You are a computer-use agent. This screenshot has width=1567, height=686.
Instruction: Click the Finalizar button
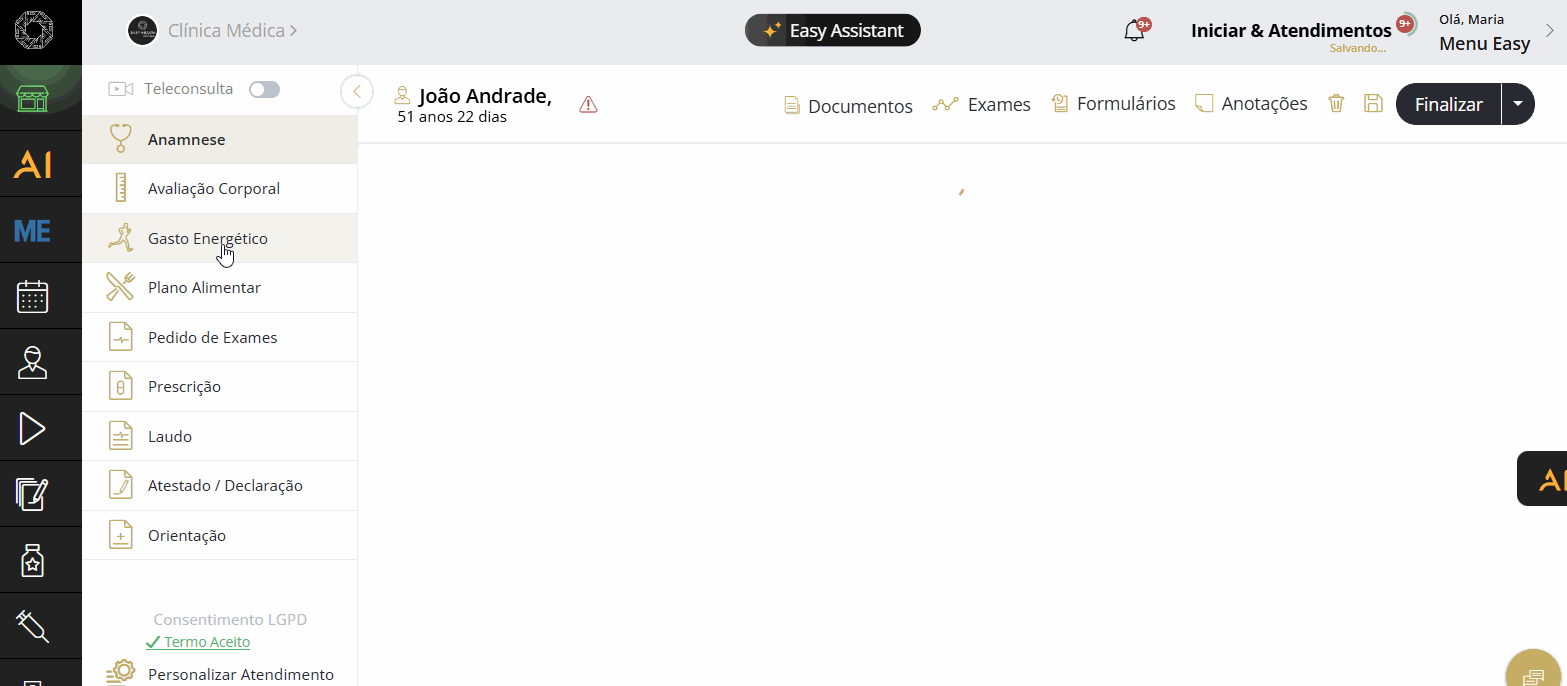[1448, 104]
